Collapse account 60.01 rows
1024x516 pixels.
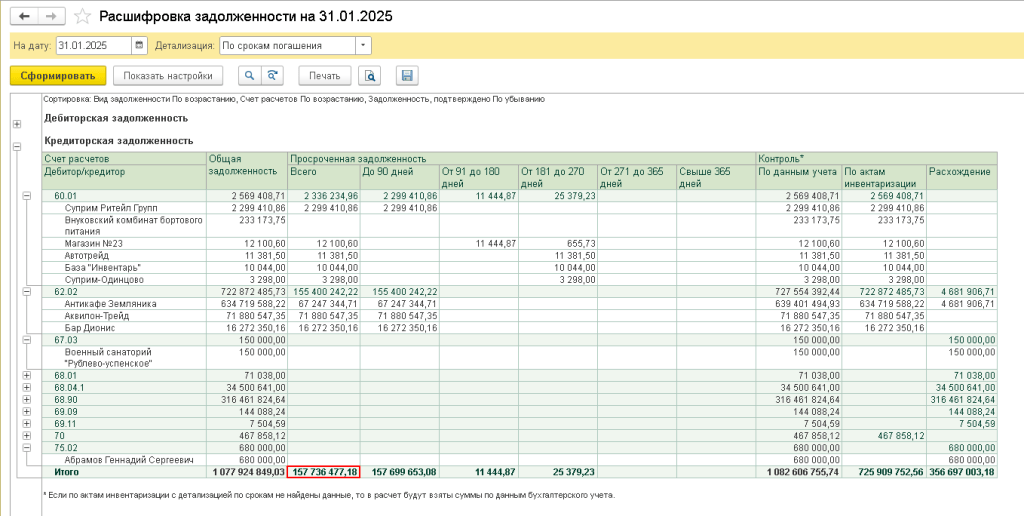point(27,196)
